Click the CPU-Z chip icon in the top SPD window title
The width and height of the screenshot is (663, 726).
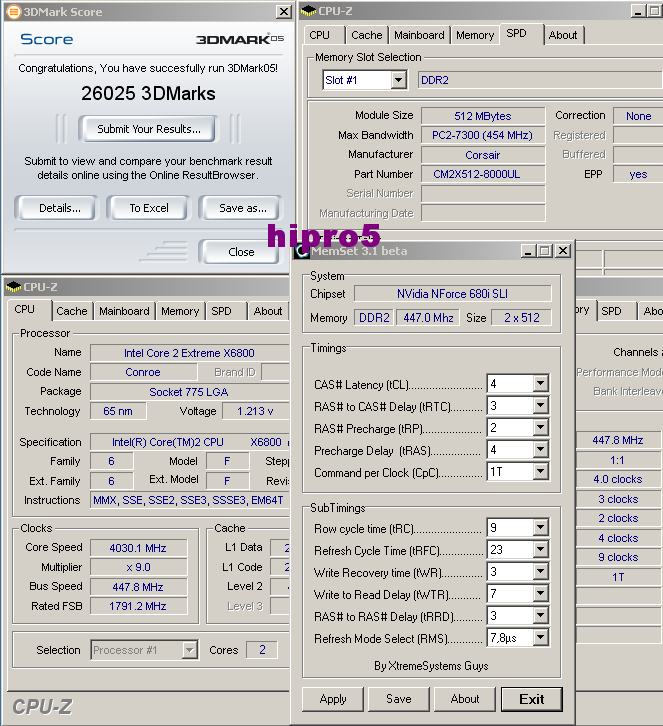pos(308,11)
